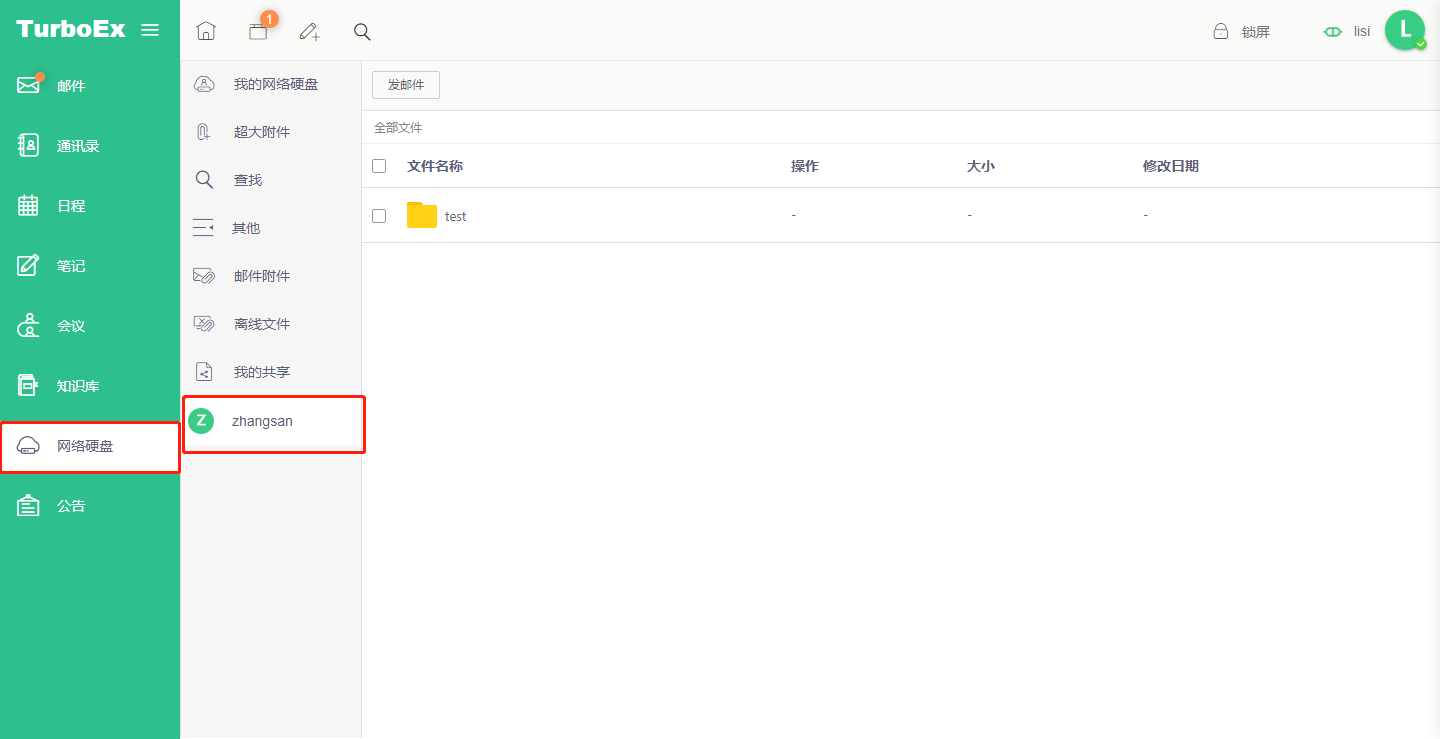The image size is (1440, 739).
Task: Click the 网络硬盘 drive icon
Action: pos(28,446)
